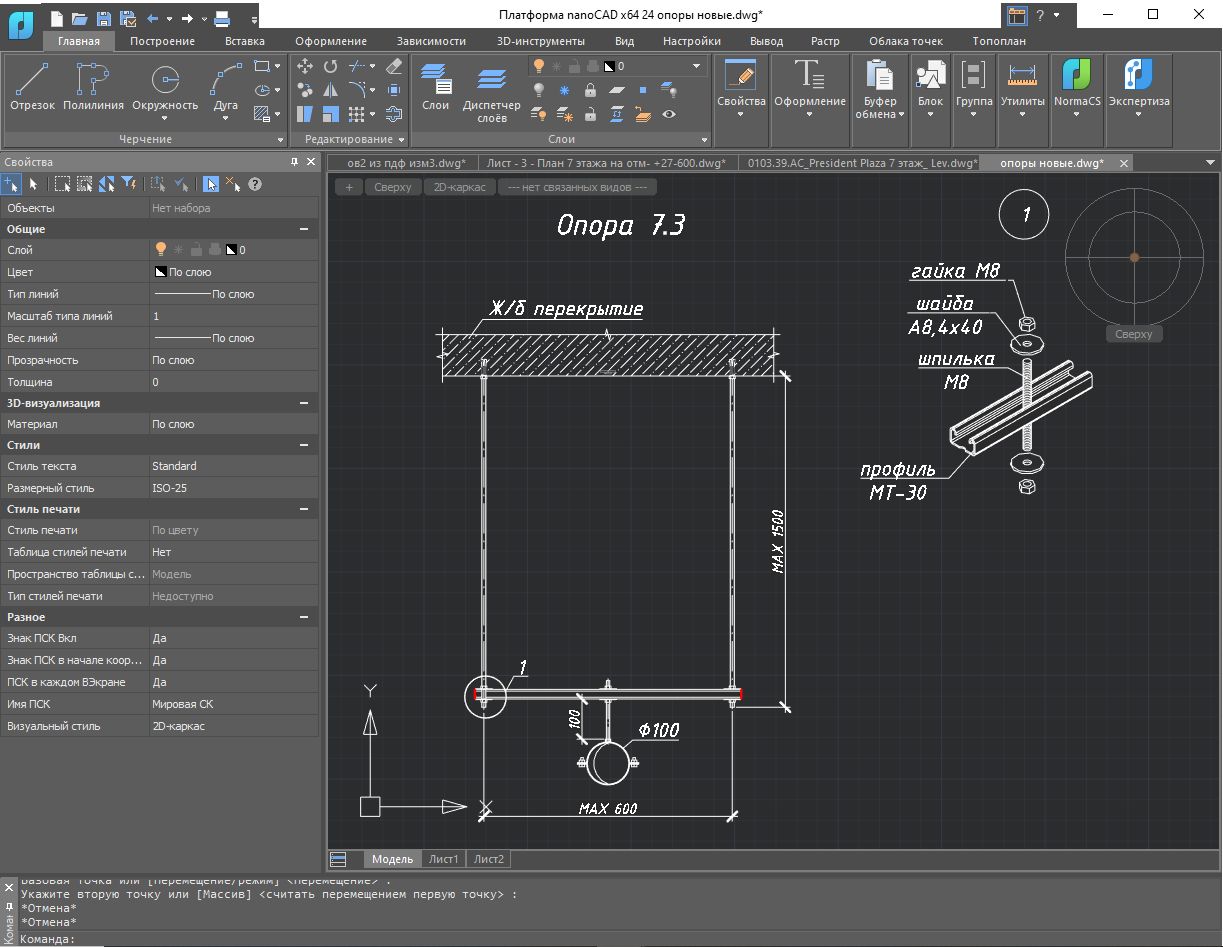Collapse the Общие properties section

[304, 229]
